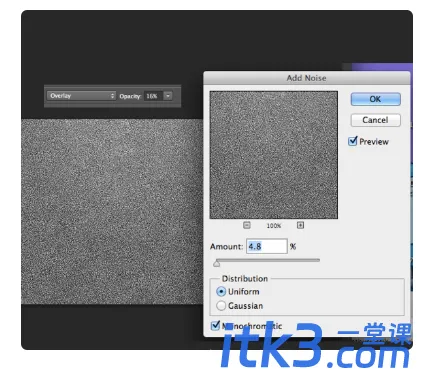The height and width of the screenshot is (369, 432).
Task: Click the Opacity label text
Action: point(130,96)
